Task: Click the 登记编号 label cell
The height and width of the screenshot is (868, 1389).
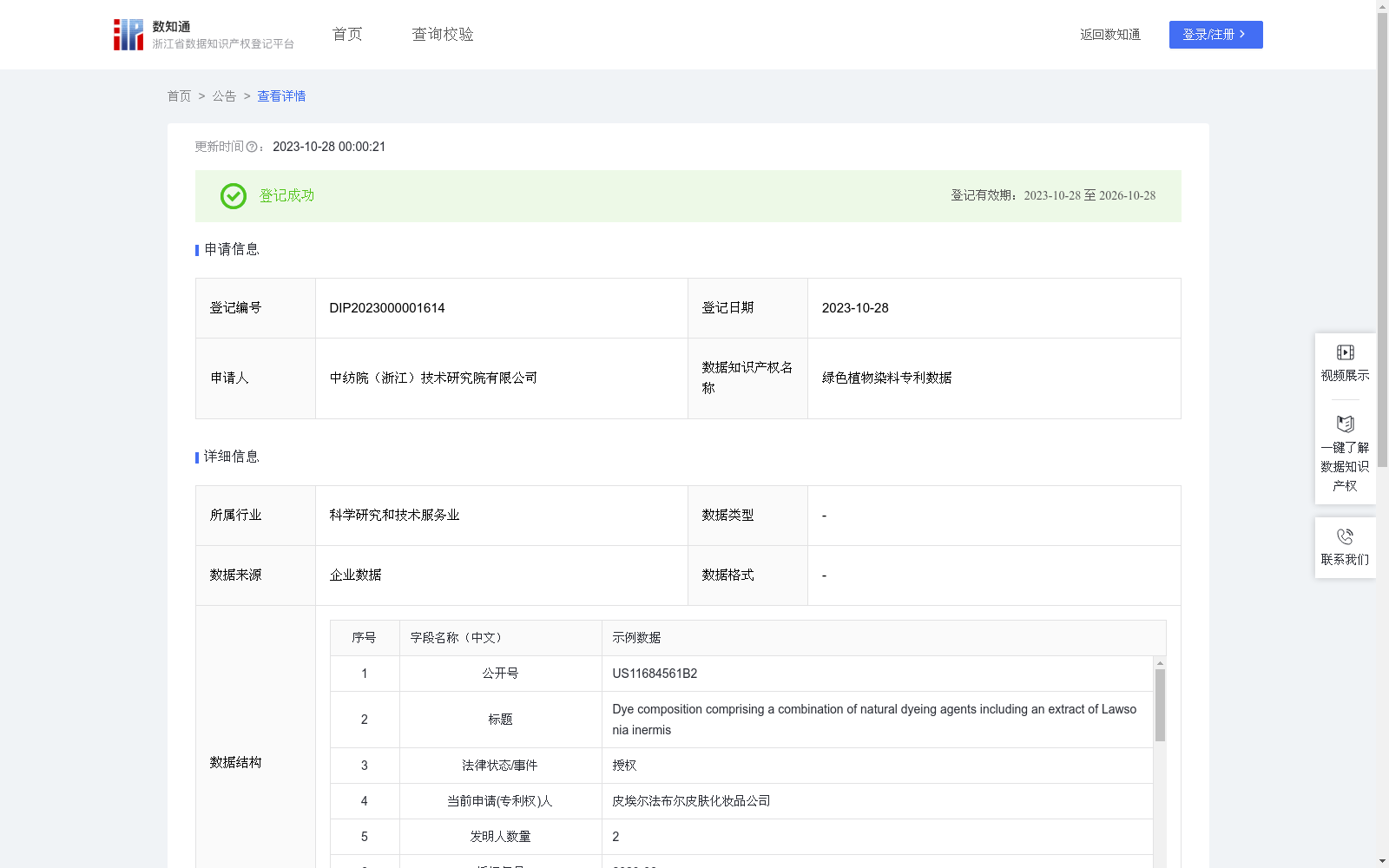Action: pyautogui.click(x=256, y=308)
